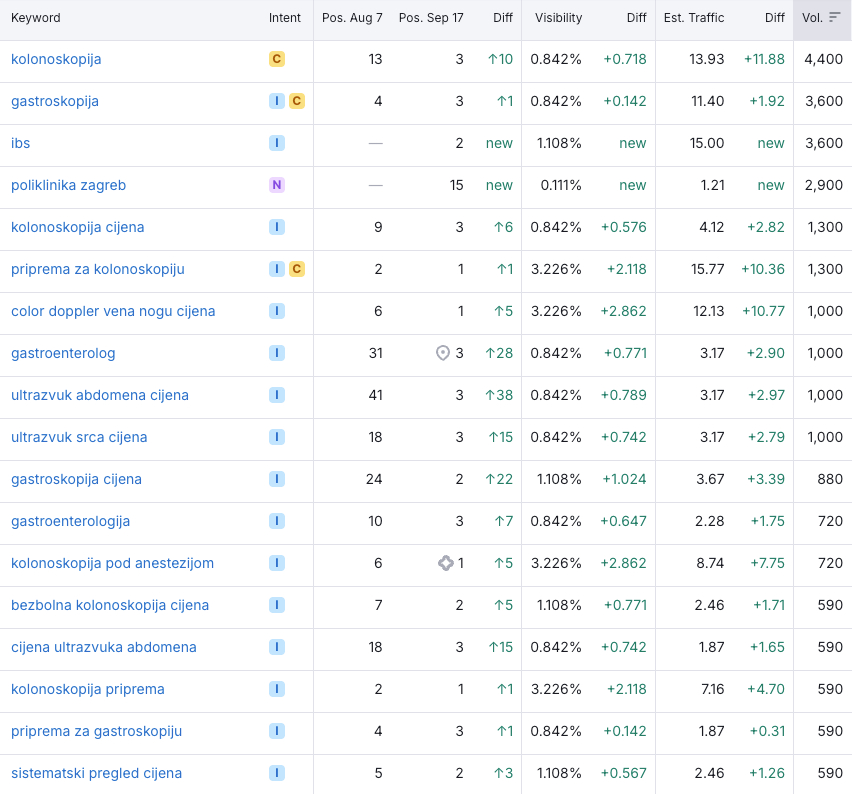Sort by the Pos. Aug 7 column header
The height and width of the screenshot is (794, 852).
pos(352,18)
